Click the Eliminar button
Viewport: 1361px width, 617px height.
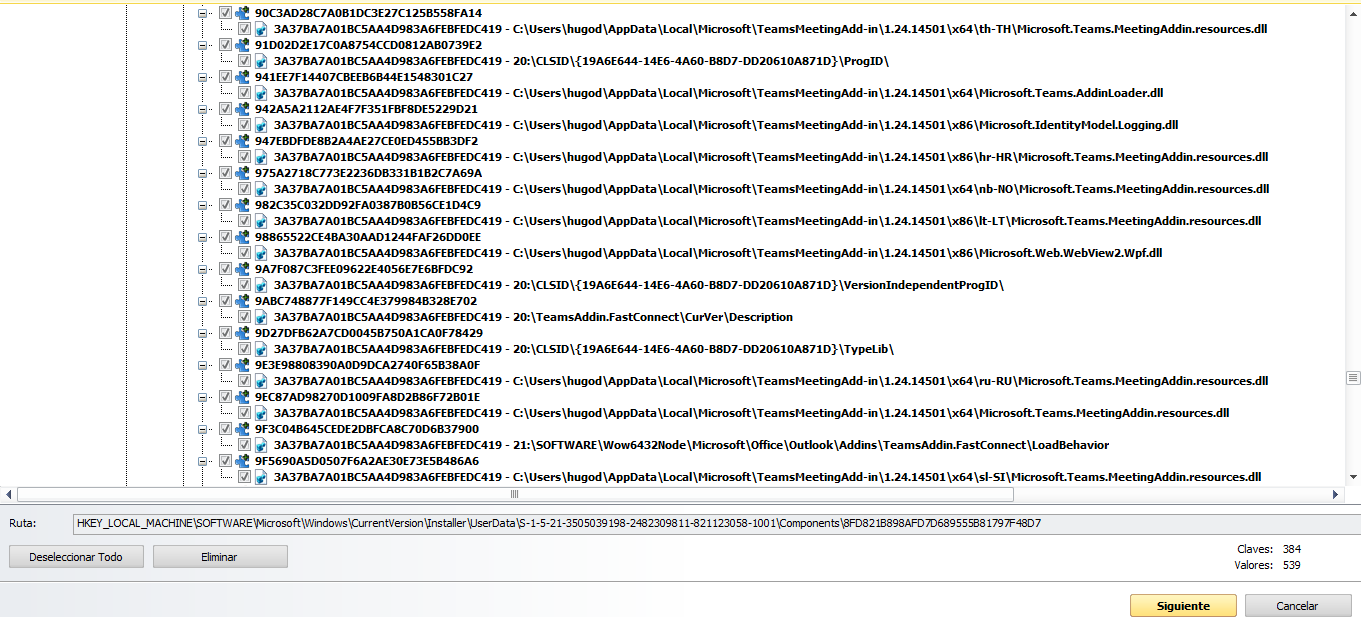point(220,557)
